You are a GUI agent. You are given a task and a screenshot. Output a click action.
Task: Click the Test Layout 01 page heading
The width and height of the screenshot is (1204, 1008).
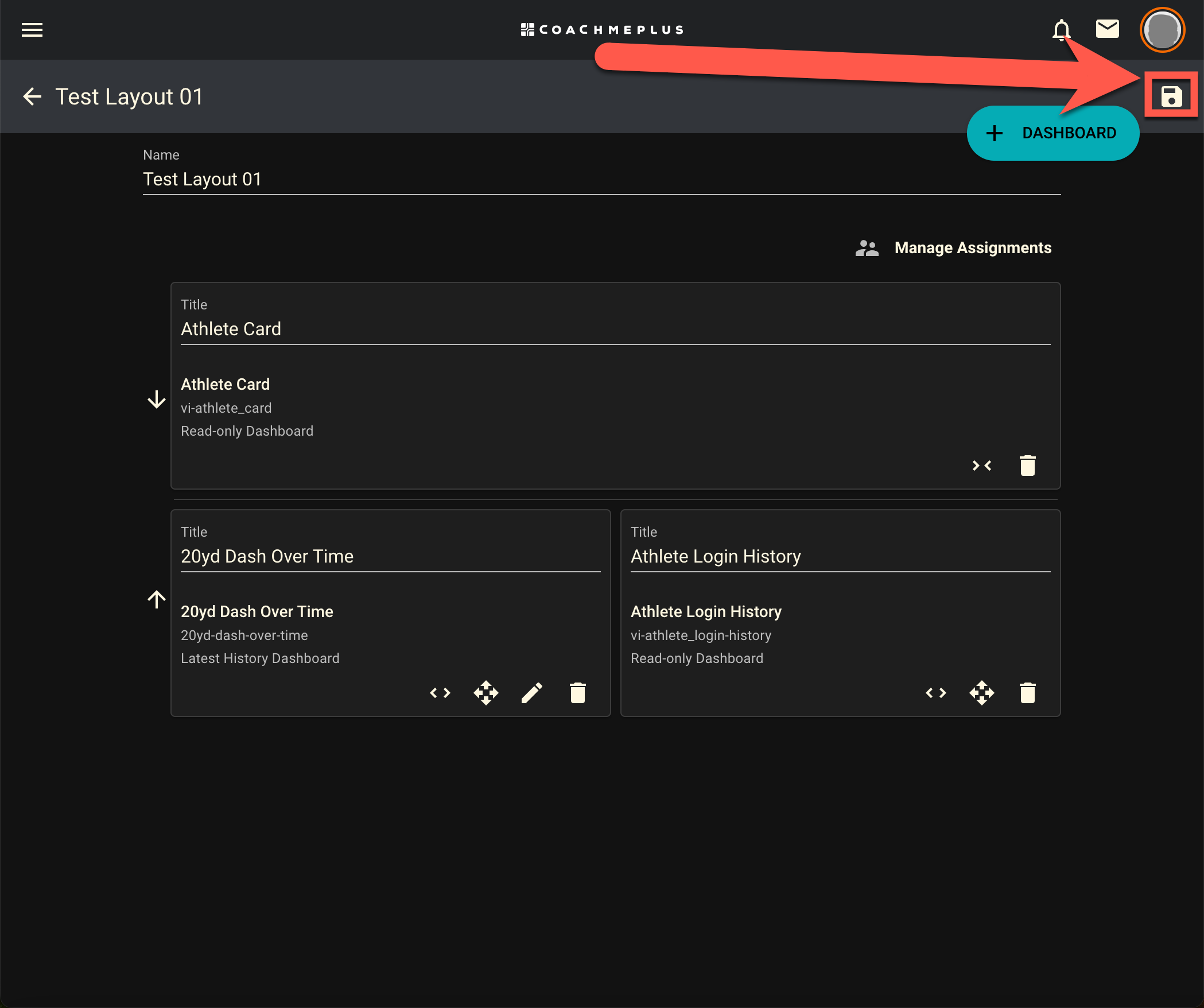(x=129, y=96)
